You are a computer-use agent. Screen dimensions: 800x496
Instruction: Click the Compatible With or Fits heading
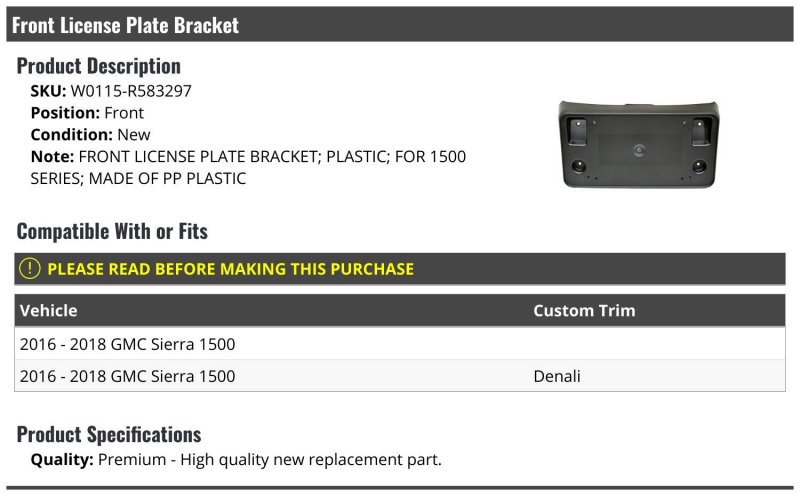click(x=112, y=231)
